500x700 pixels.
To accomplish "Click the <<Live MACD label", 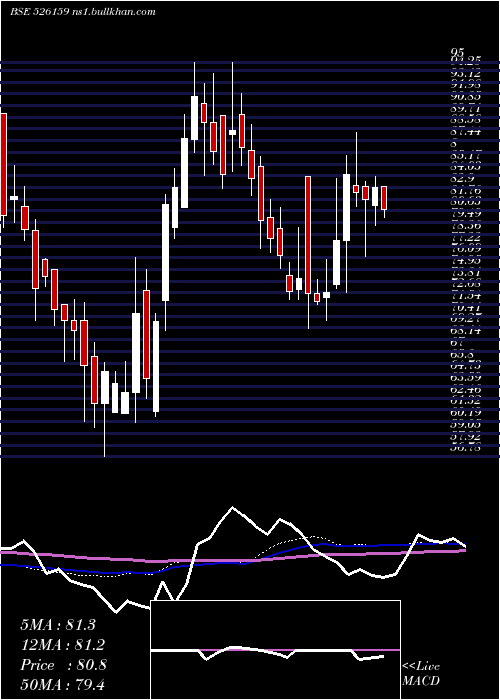I will click(421, 674).
